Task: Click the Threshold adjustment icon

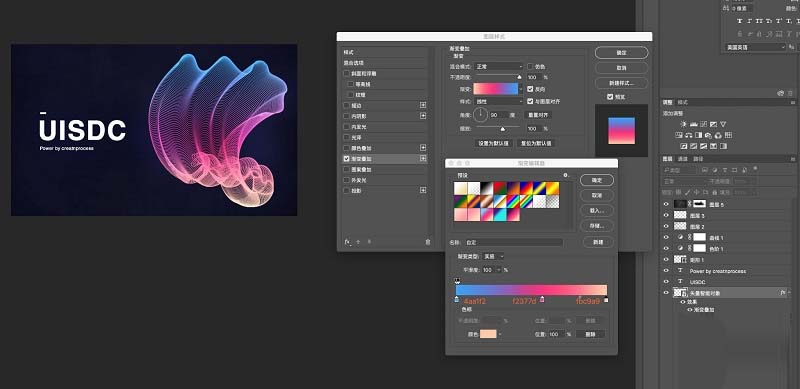Action: (x=704, y=146)
